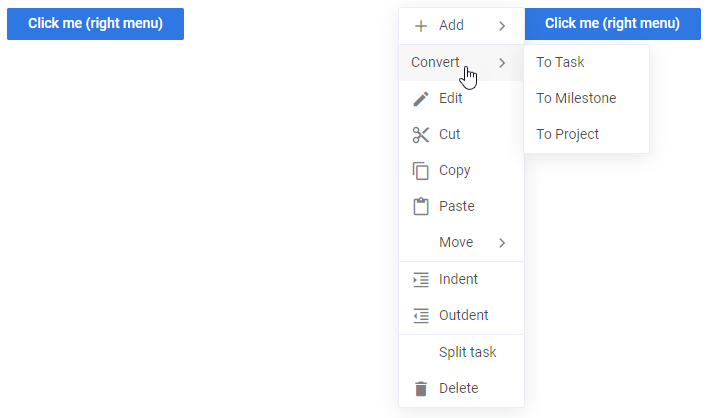Click the Move menu label
The image size is (709, 418).
[456, 242]
